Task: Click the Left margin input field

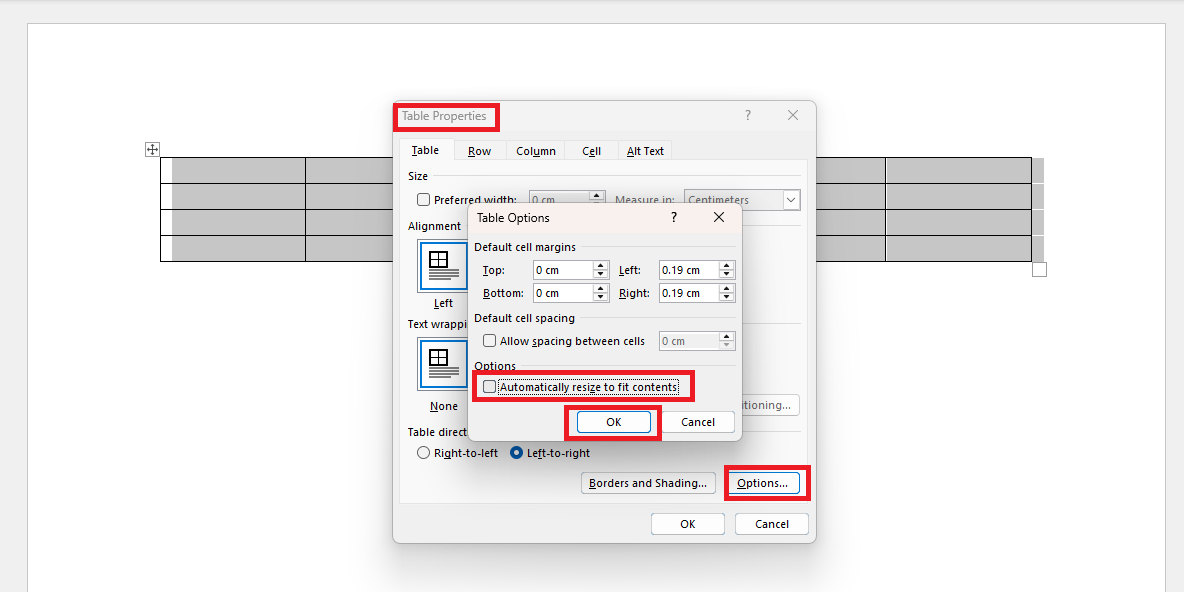Action: [688, 270]
